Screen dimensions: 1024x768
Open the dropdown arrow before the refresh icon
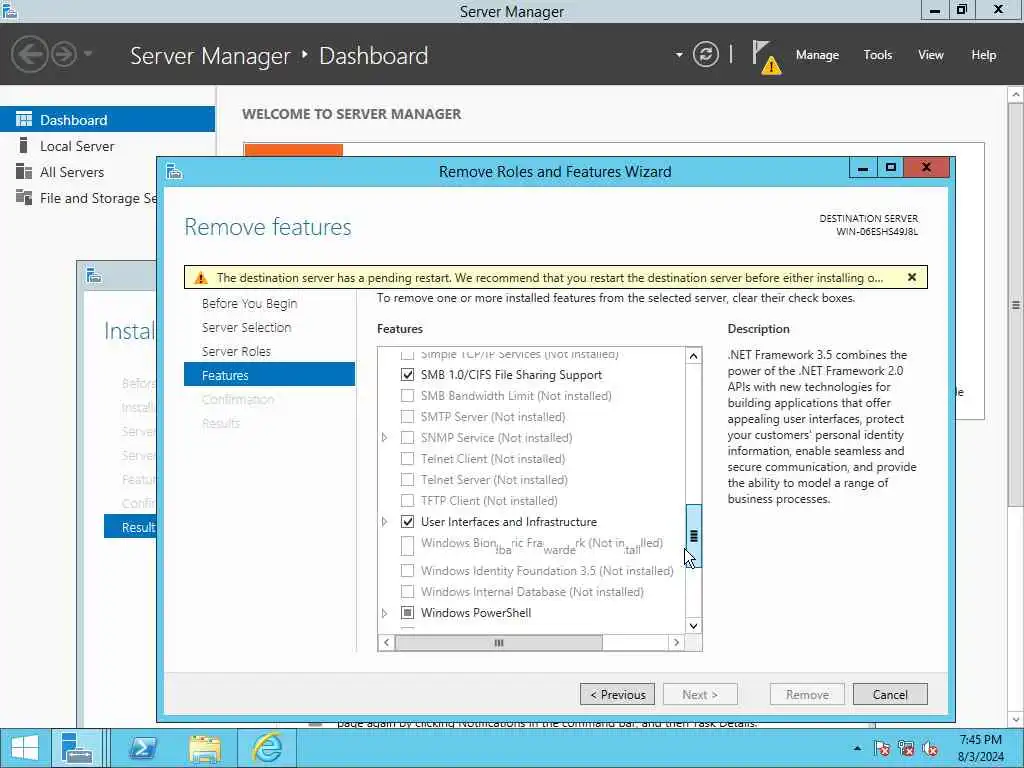tap(679, 55)
